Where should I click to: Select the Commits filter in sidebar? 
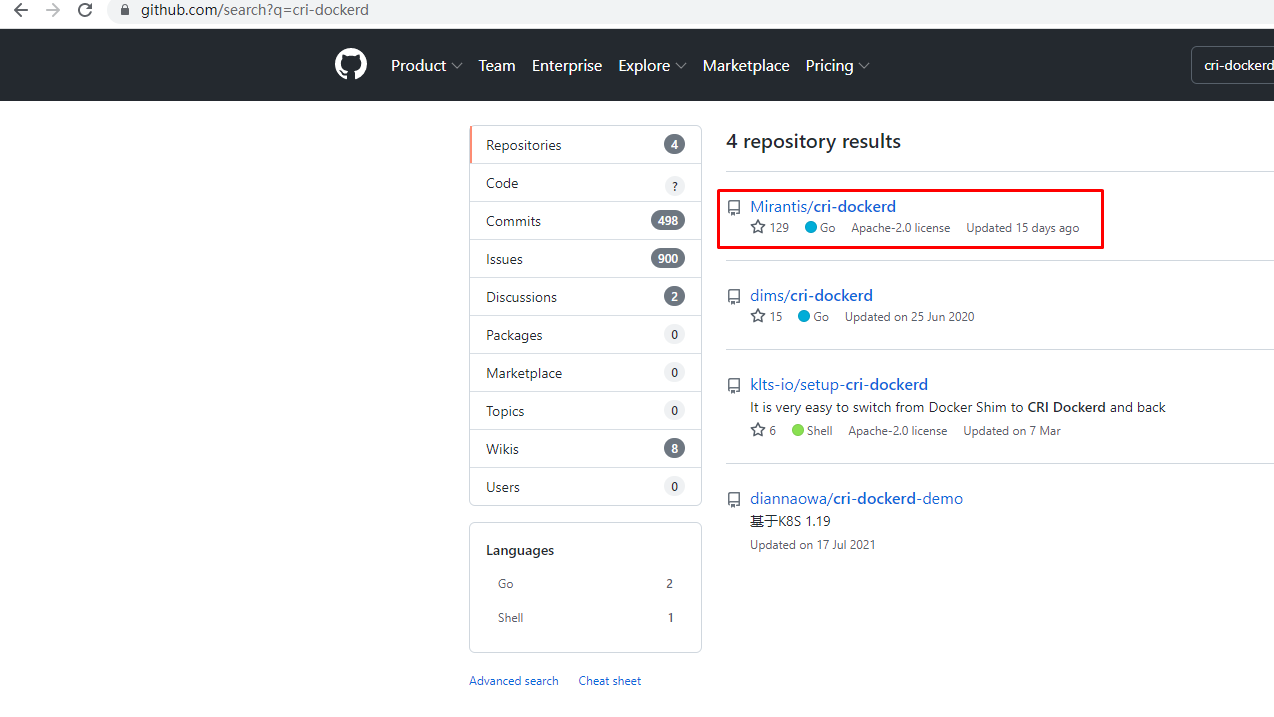coord(513,221)
